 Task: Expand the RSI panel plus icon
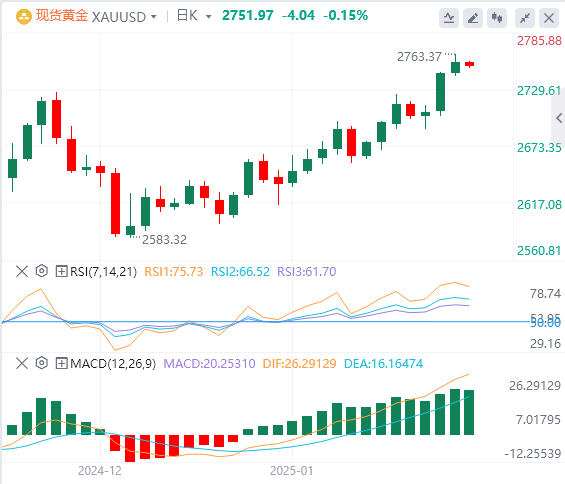point(61,271)
